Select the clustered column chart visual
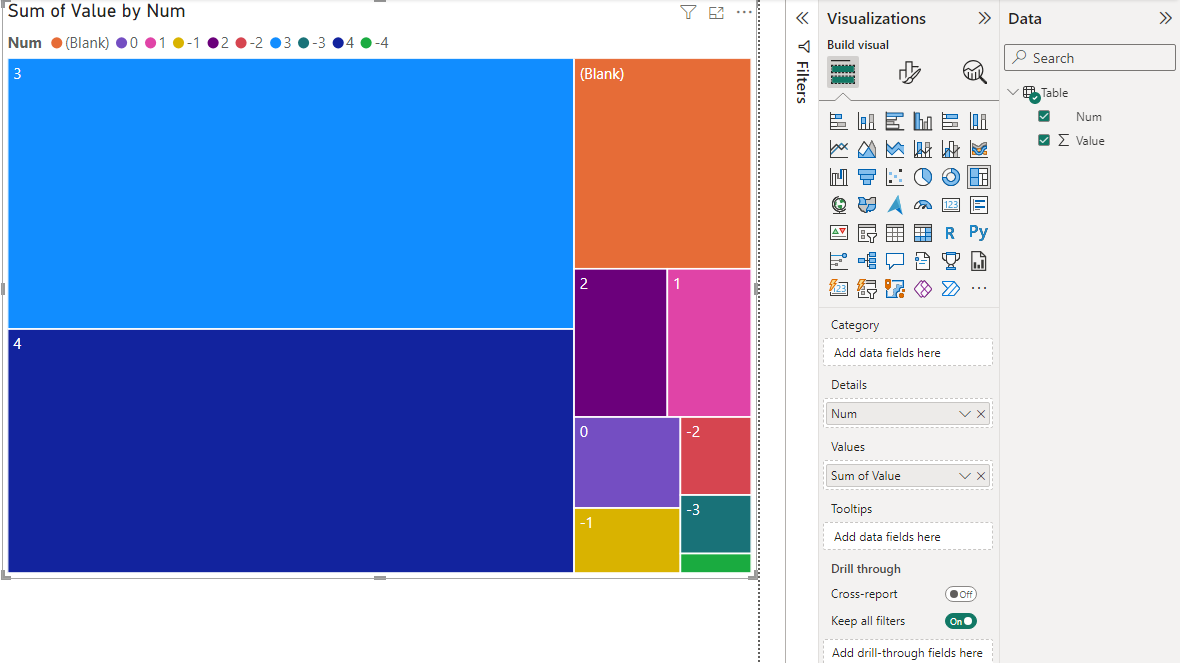The width and height of the screenshot is (1180, 663). pyautogui.click(x=923, y=121)
